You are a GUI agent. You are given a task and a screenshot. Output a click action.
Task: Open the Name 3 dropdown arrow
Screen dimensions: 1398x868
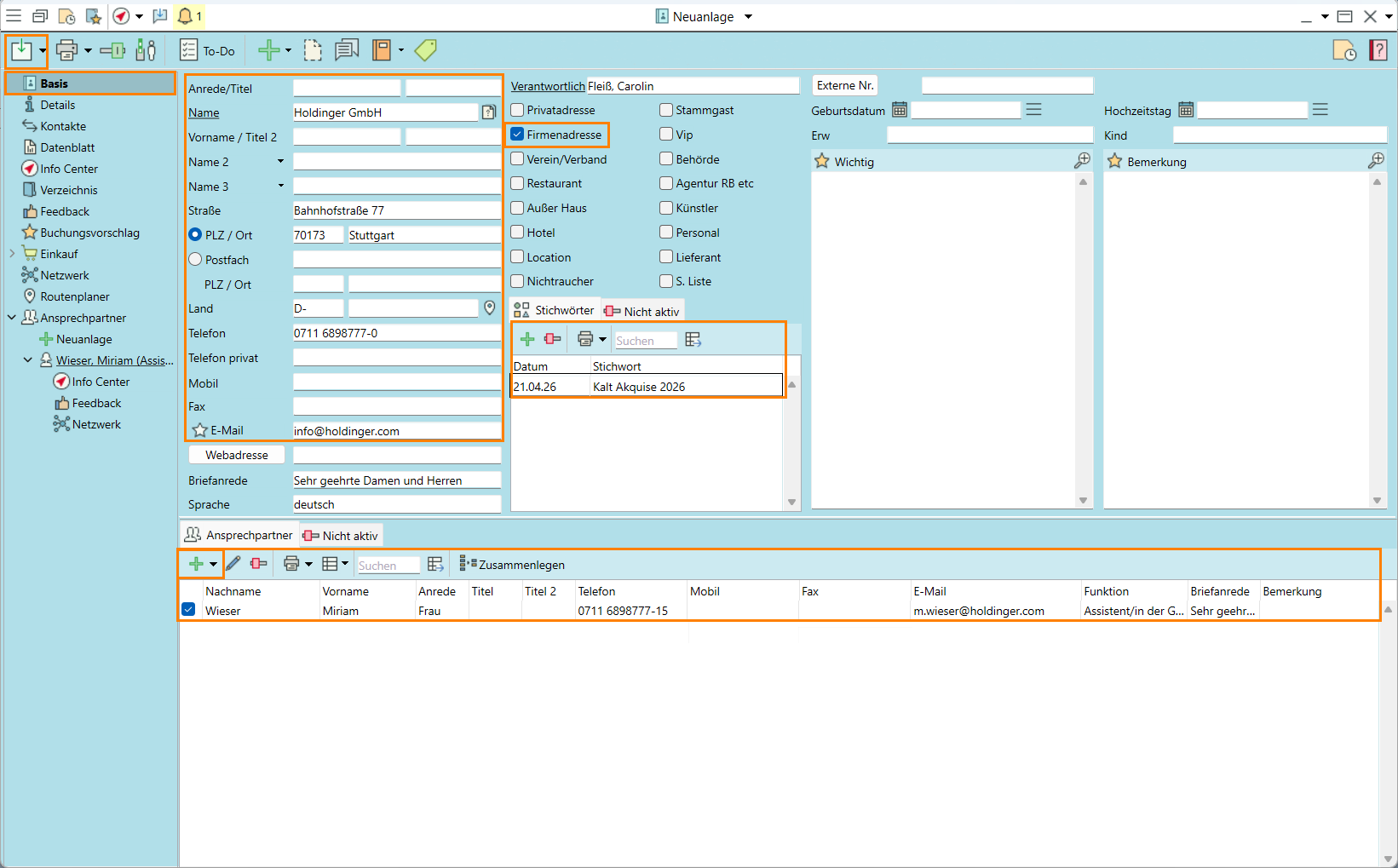tap(280, 187)
